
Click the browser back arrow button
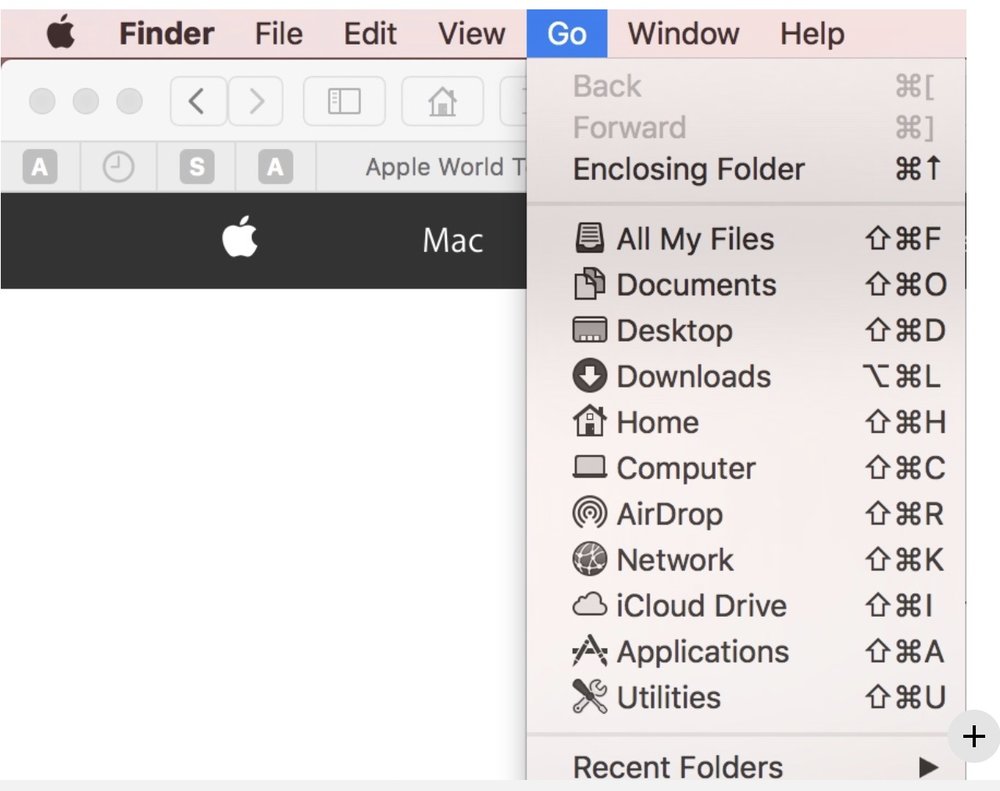pos(198,101)
